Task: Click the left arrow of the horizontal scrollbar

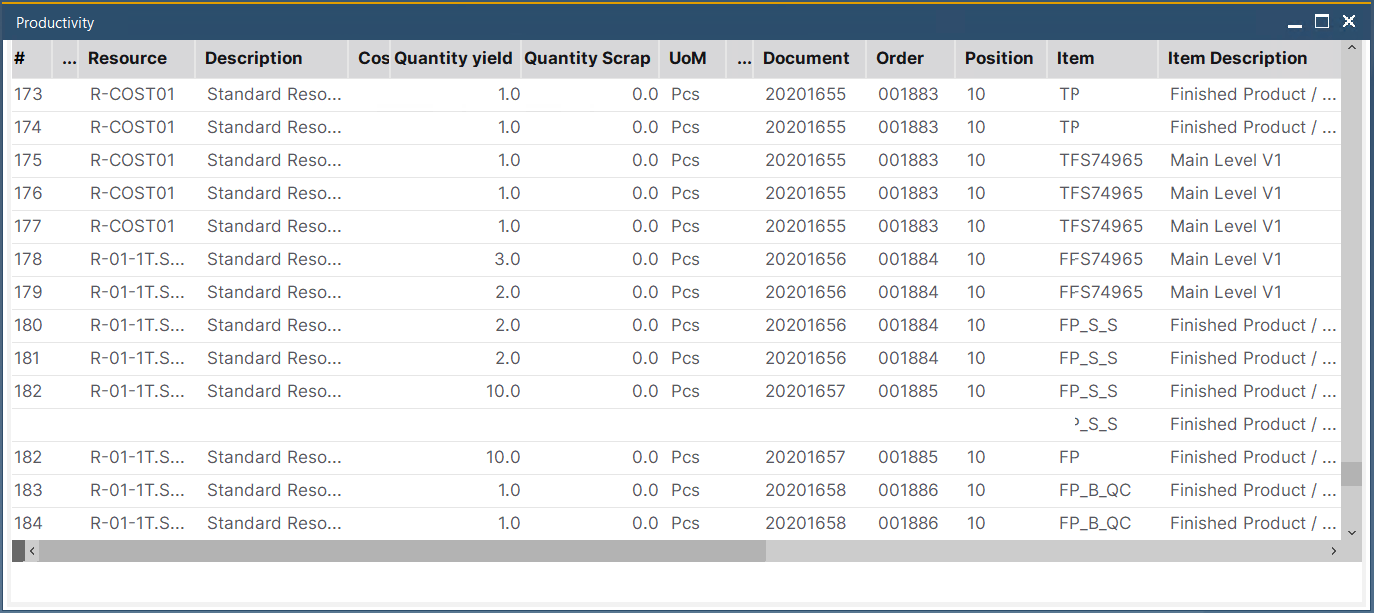Action: (31, 550)
